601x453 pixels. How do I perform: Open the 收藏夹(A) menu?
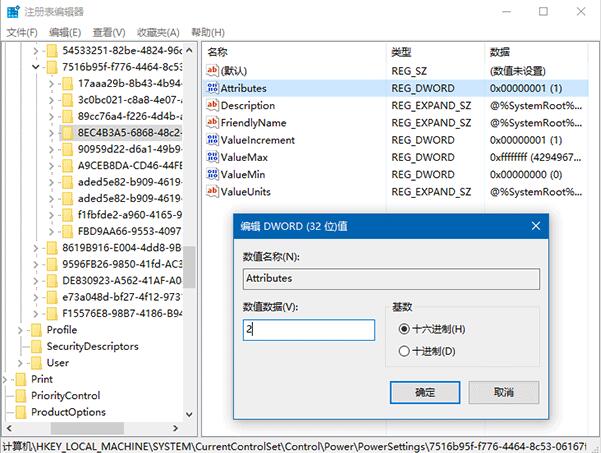click(158, 33)
